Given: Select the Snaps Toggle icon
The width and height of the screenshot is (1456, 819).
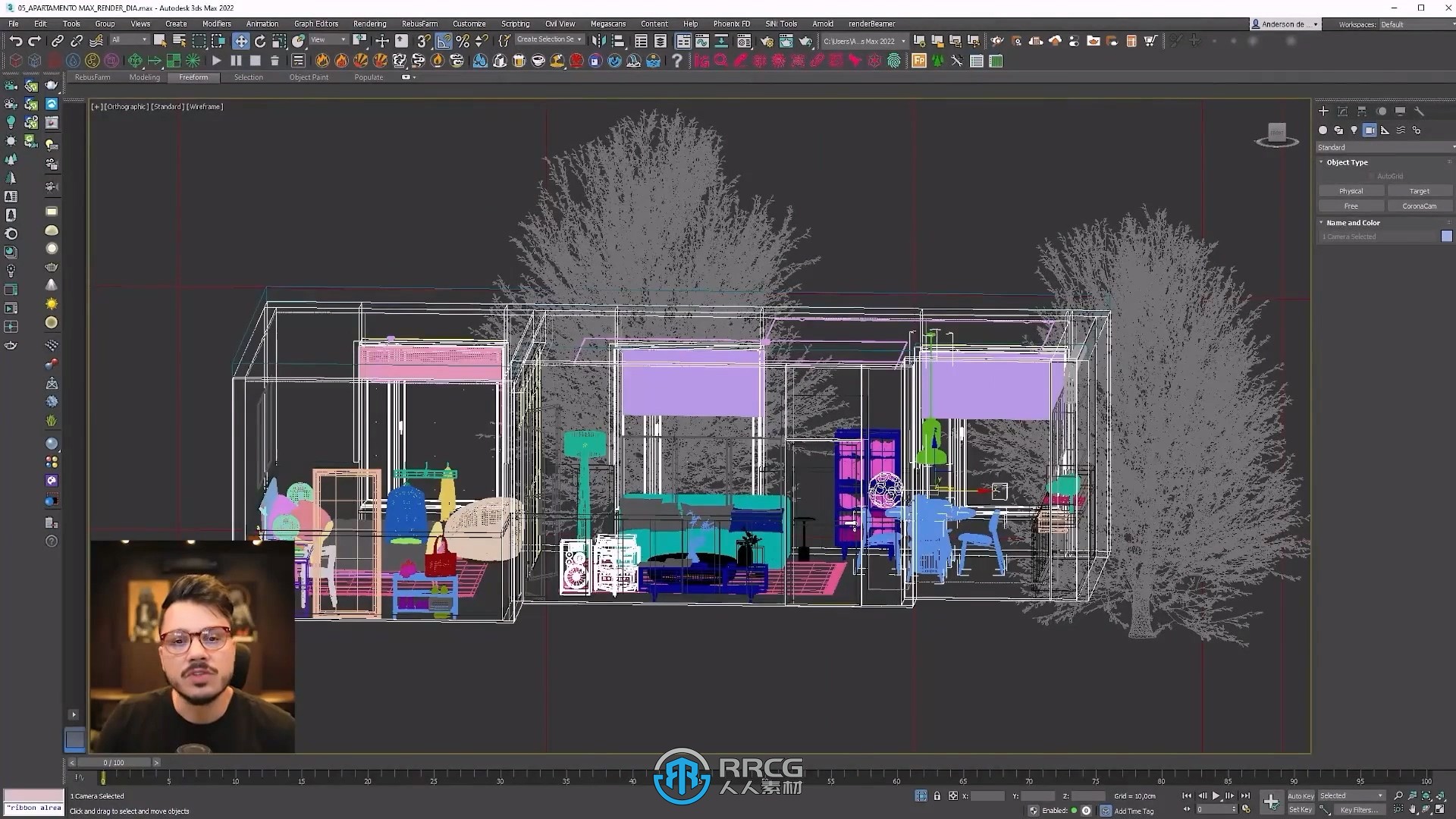Looking at the screenshot, I should pyautogui.click(x=422, y=40).
